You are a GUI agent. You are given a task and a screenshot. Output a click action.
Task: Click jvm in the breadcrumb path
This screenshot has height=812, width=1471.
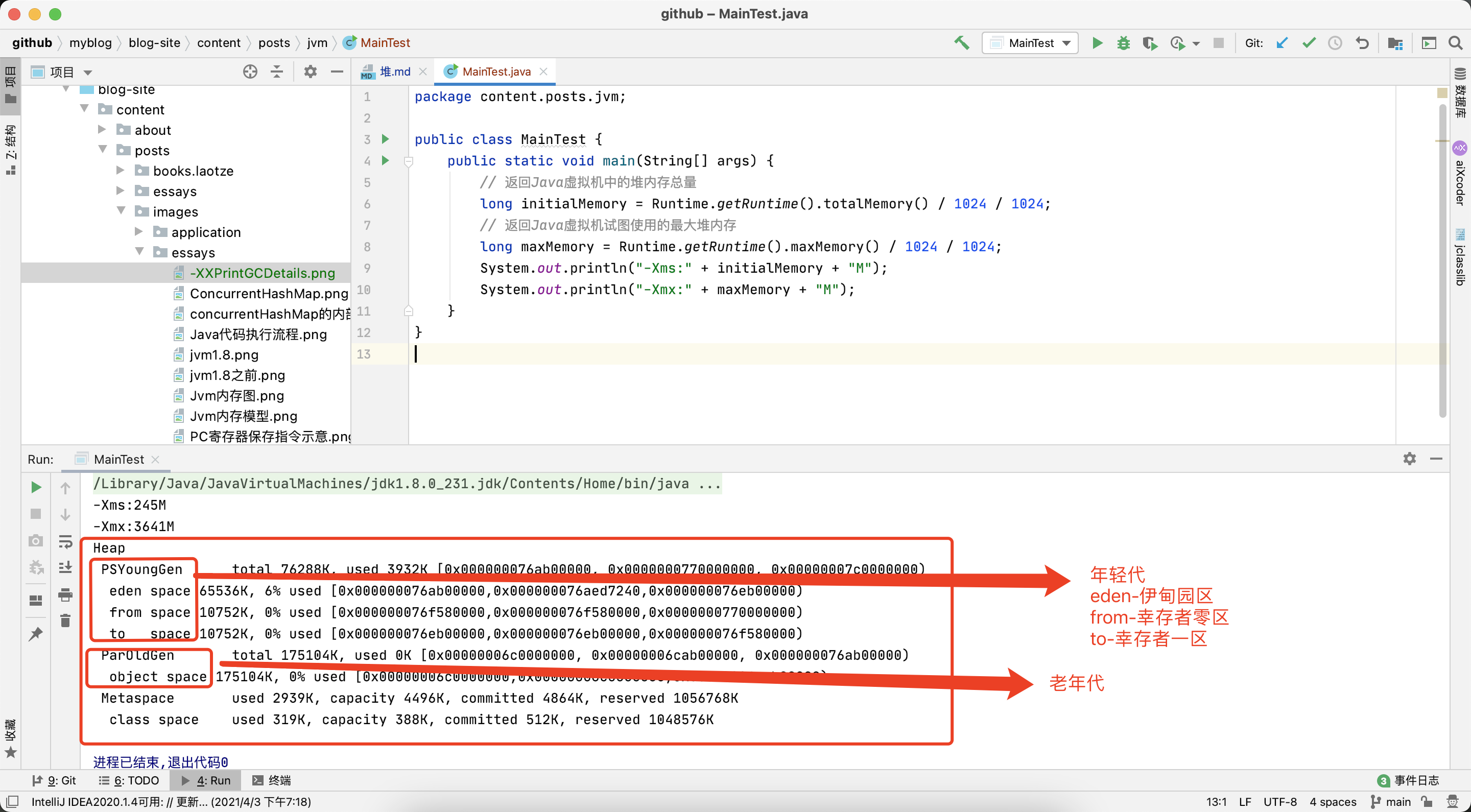[317, 43]
